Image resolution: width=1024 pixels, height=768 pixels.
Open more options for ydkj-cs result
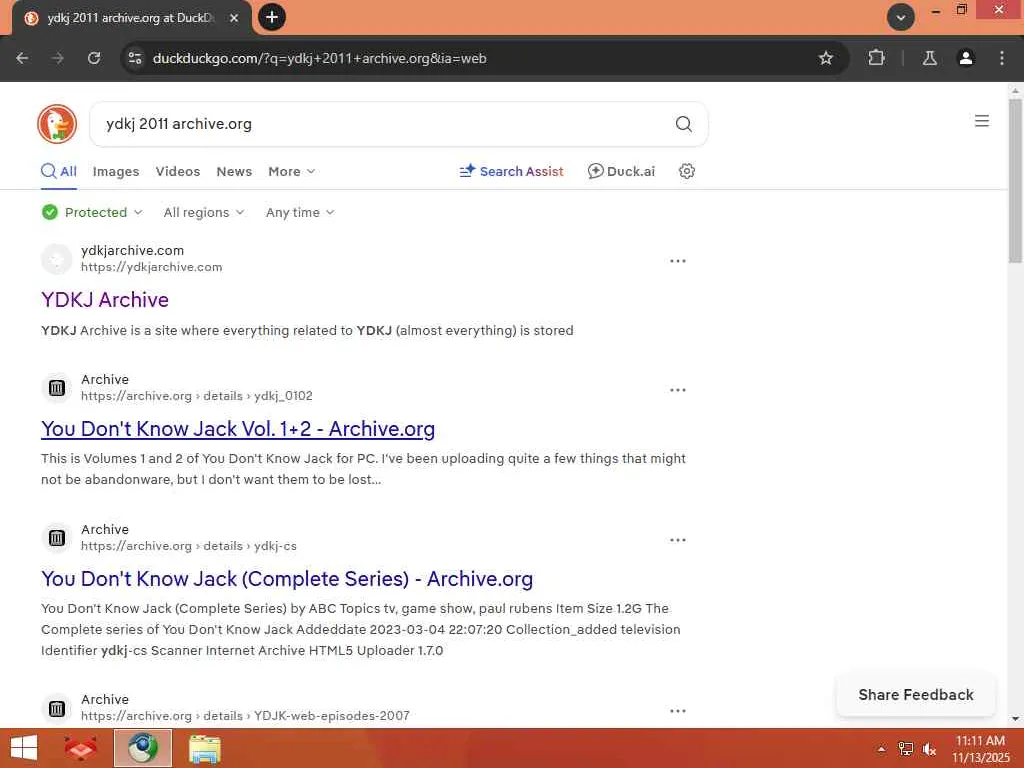coord(677,541)
